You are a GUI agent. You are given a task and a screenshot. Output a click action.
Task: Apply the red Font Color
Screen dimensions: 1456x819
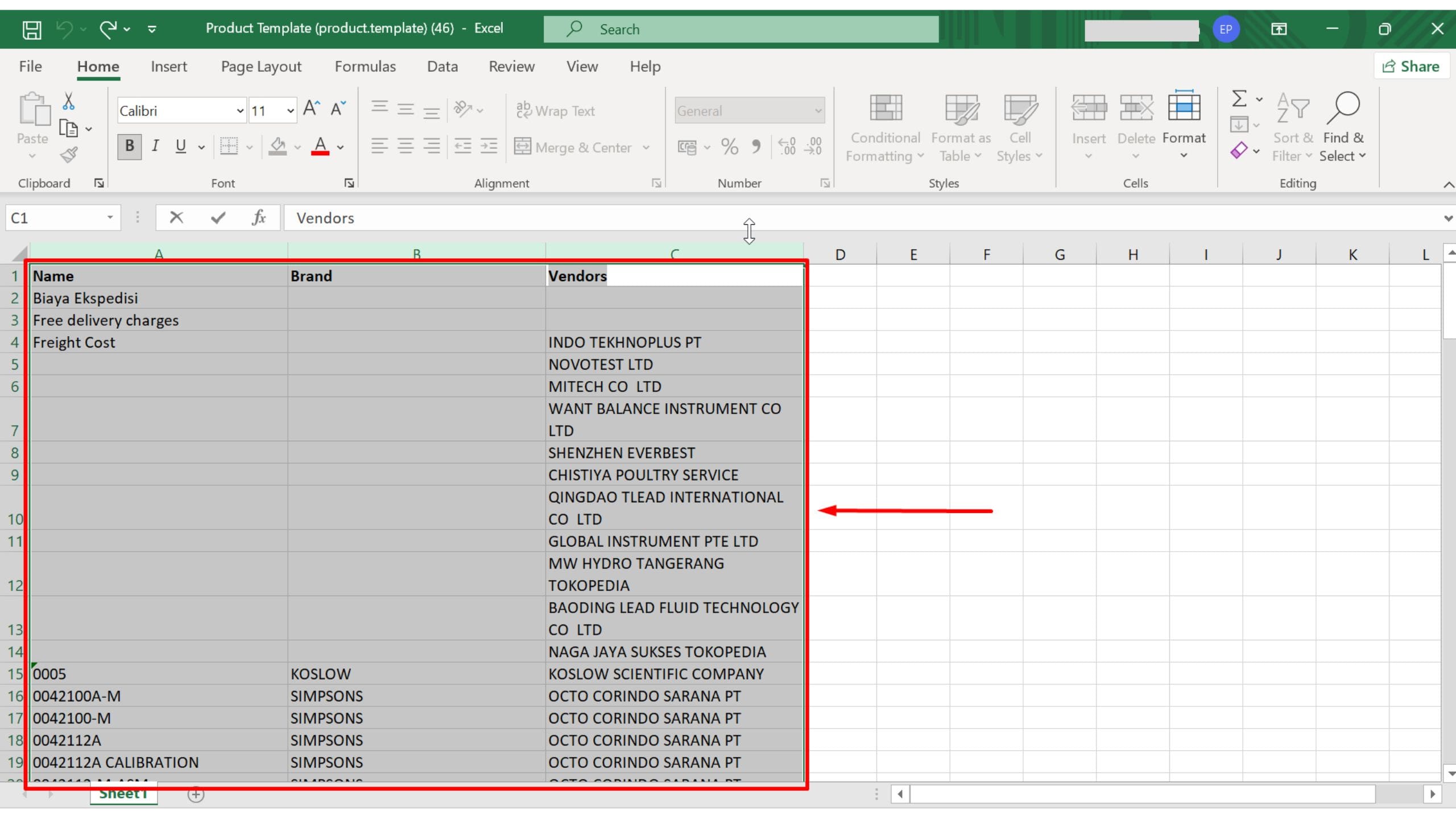click(321, 146)
